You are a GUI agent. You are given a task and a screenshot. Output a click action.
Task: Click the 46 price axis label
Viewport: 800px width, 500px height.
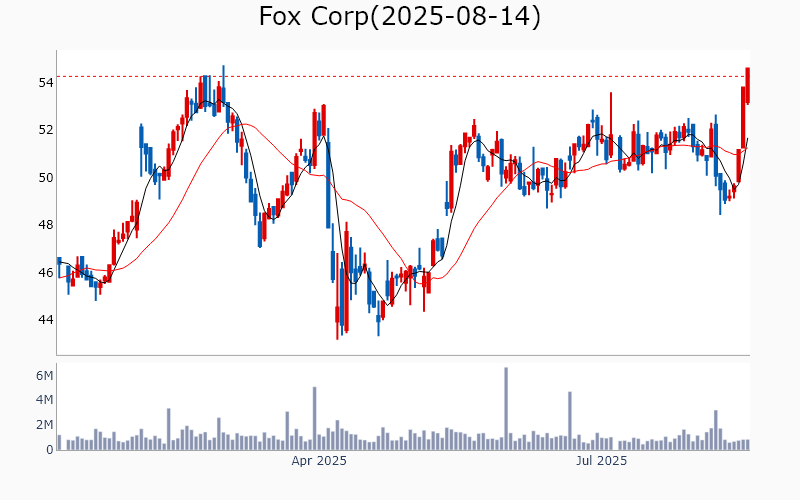pos(46,272)
